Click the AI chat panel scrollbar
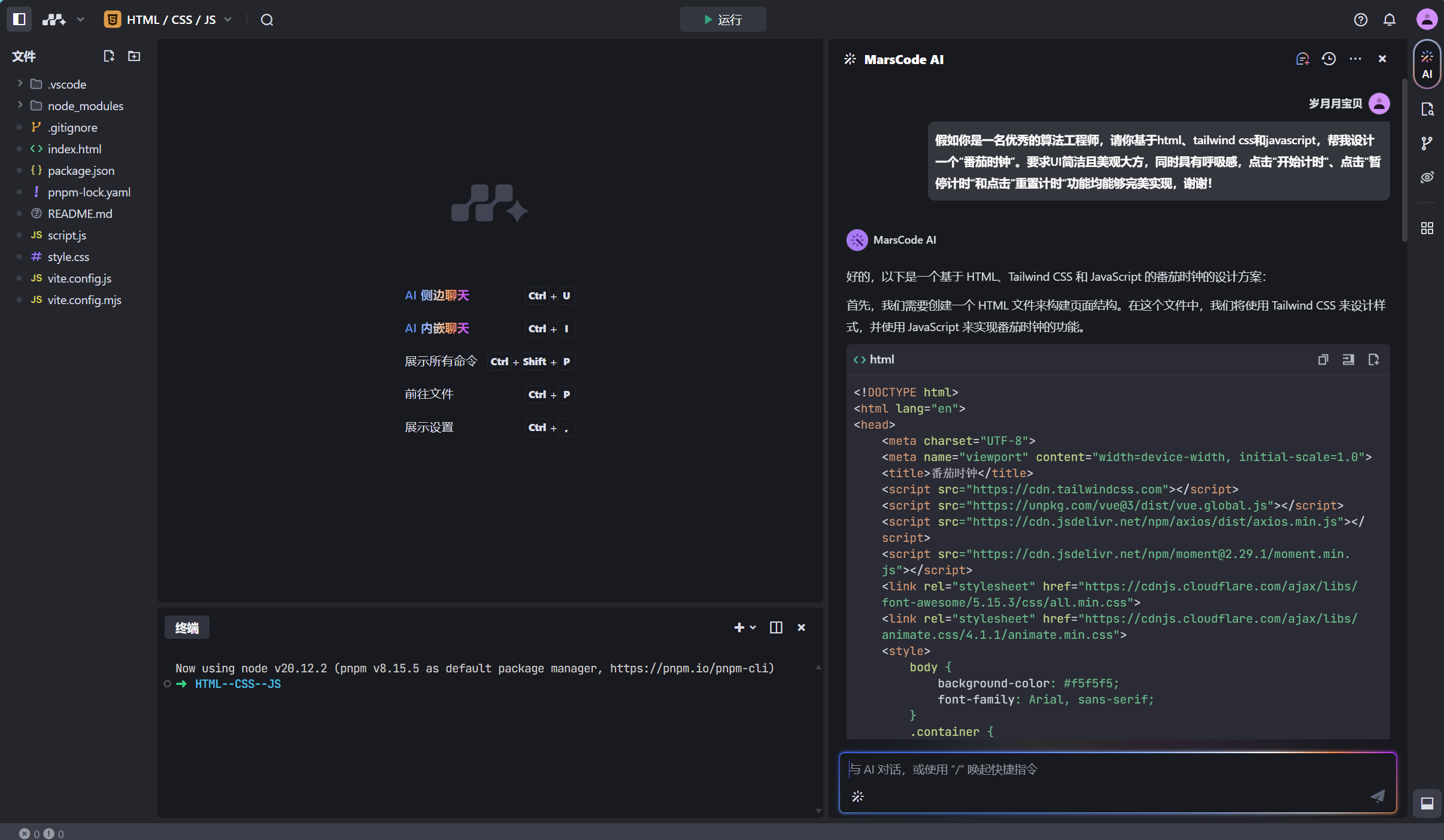The image size is (1444, 840). point(1404,159)
